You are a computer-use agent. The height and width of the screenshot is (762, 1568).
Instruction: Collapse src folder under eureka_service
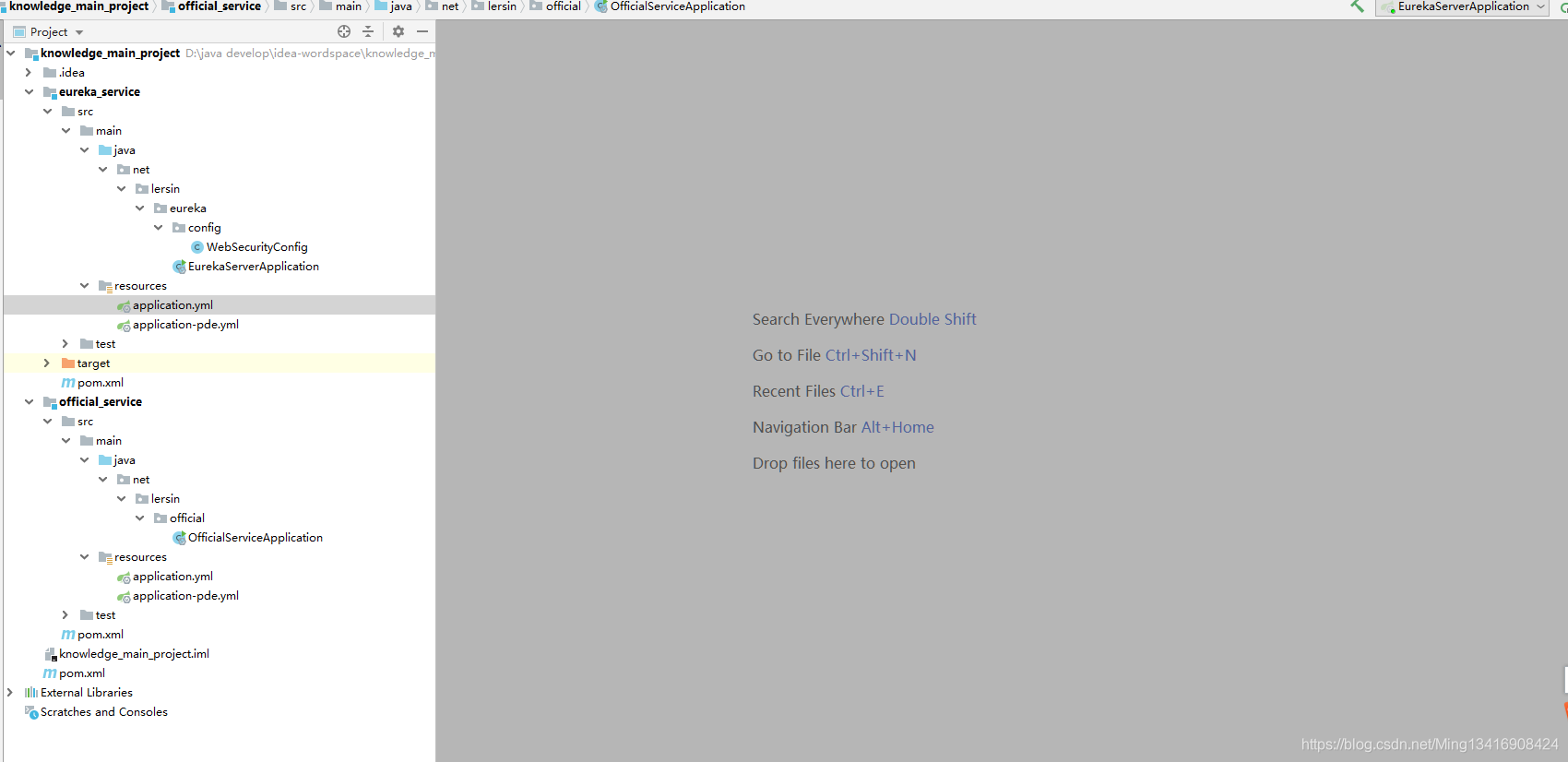(x=47, y=112)
